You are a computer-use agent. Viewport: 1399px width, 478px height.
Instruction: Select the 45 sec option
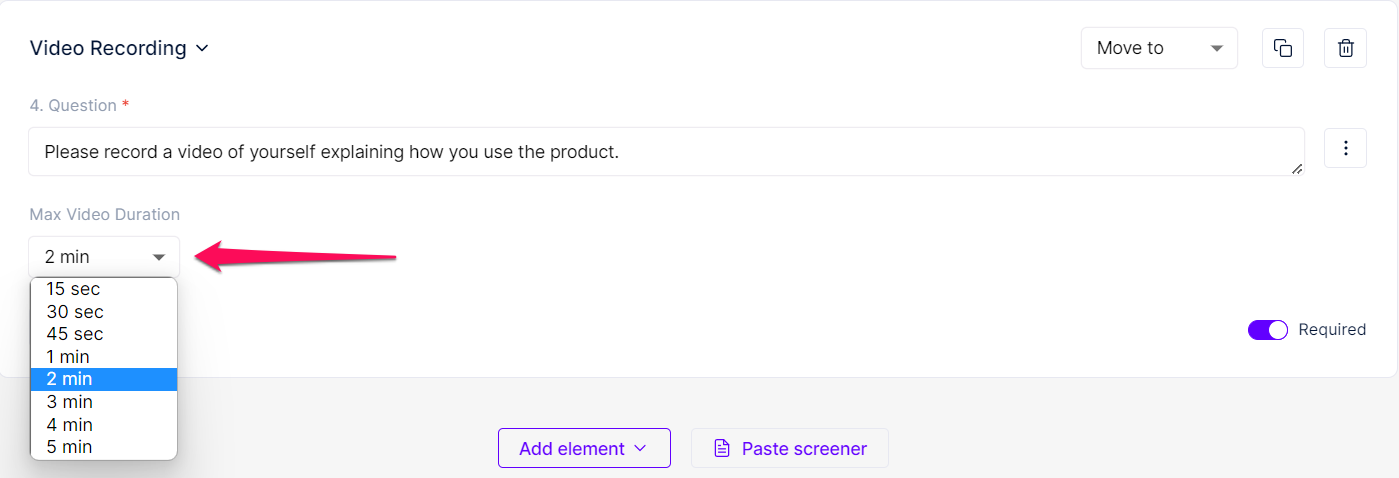tap(104, 334)
